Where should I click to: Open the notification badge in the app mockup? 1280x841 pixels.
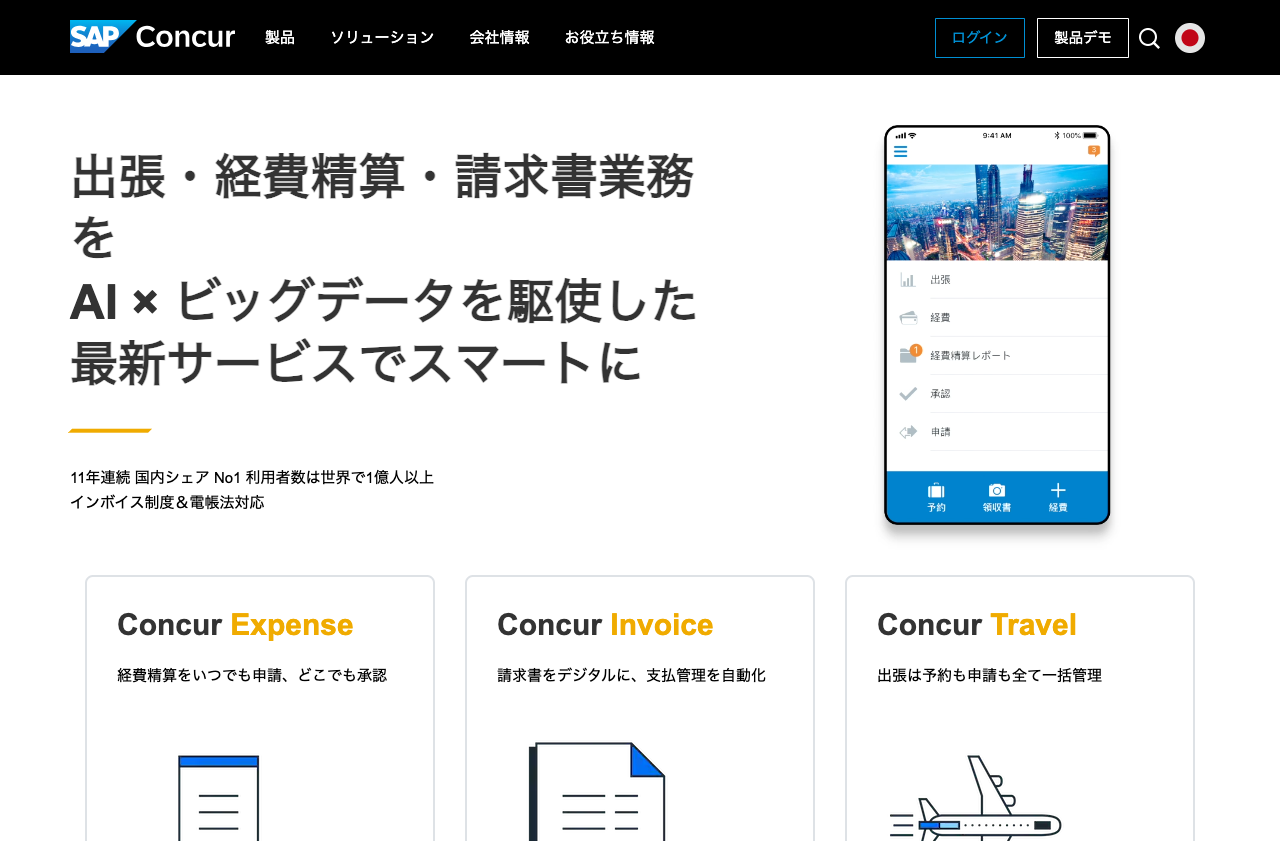1093,148
